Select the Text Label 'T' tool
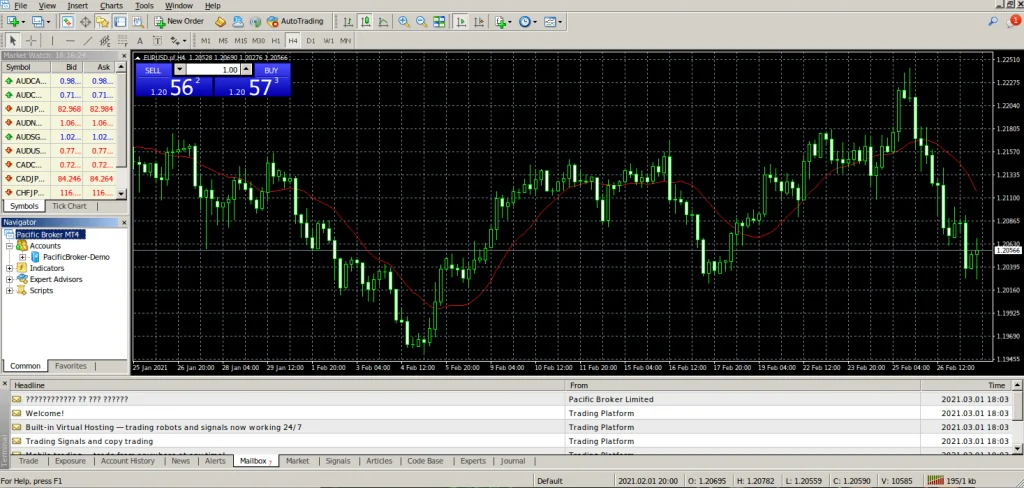 tap(157, 41)
